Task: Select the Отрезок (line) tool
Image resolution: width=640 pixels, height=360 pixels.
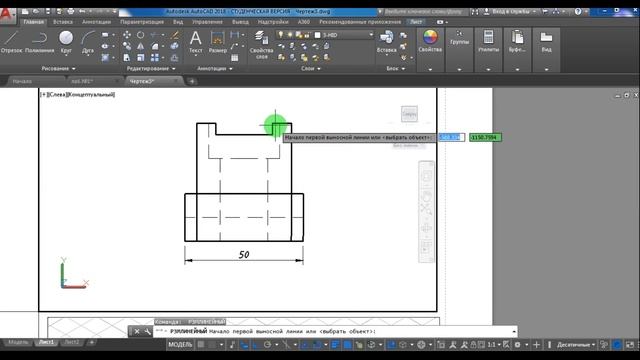Action: [x=11, y=42]
